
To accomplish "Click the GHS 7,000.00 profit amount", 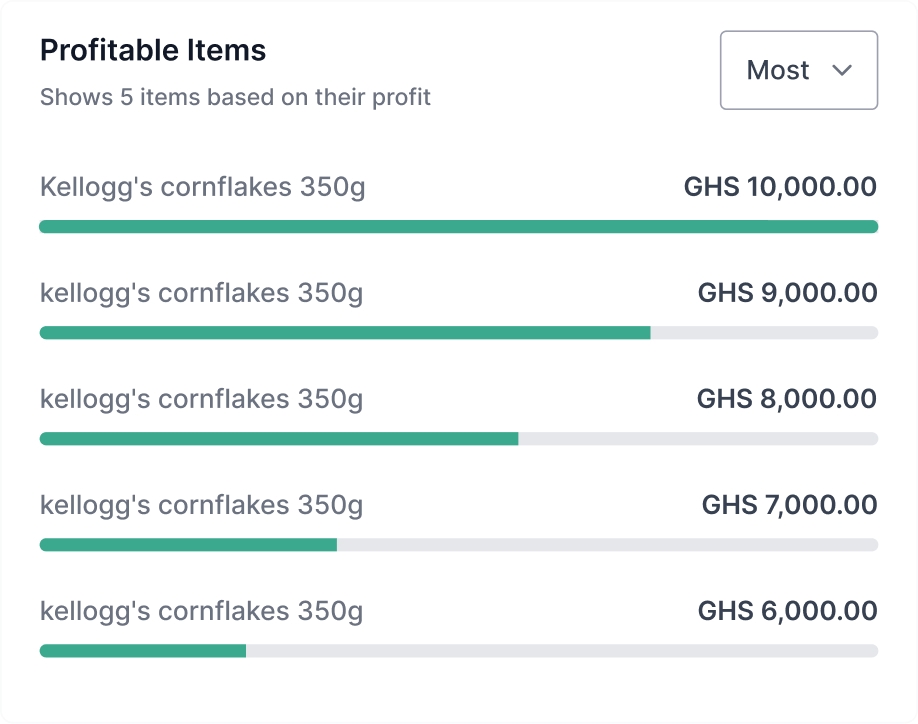I will [x=789, y=505].
